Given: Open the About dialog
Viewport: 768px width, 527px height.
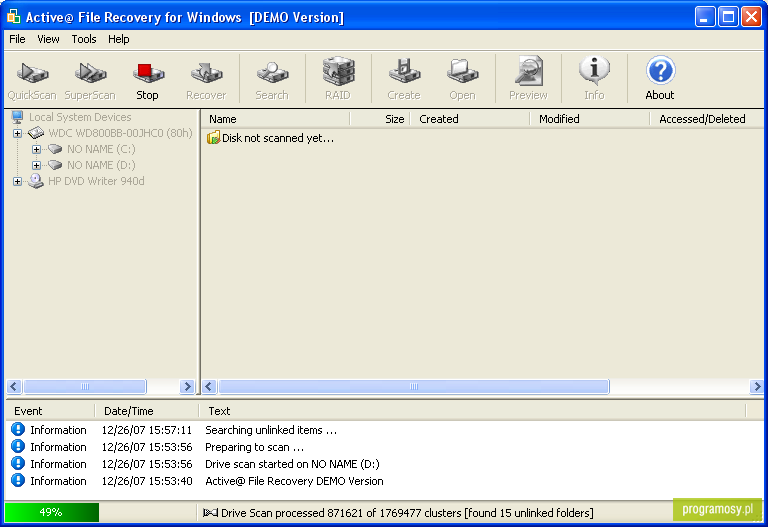Looking at the screenshot, I should click(660, 79).
